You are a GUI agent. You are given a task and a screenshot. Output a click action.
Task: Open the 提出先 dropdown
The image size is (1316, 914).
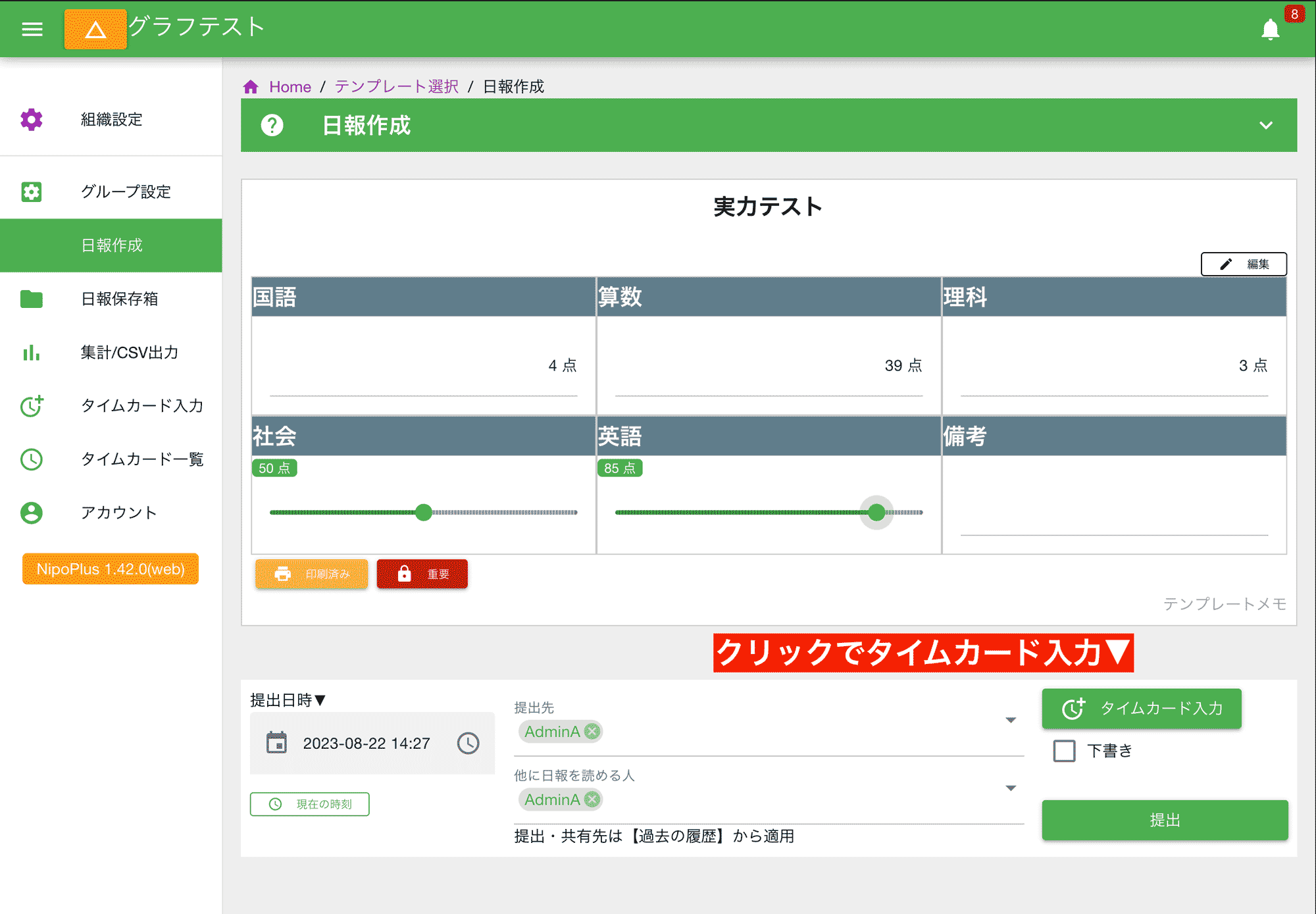coord(1010,720)
